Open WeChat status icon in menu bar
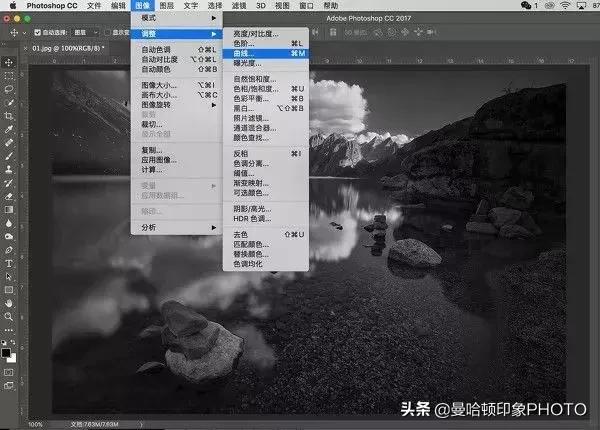The image size is (600, 430). coord(526,5)
